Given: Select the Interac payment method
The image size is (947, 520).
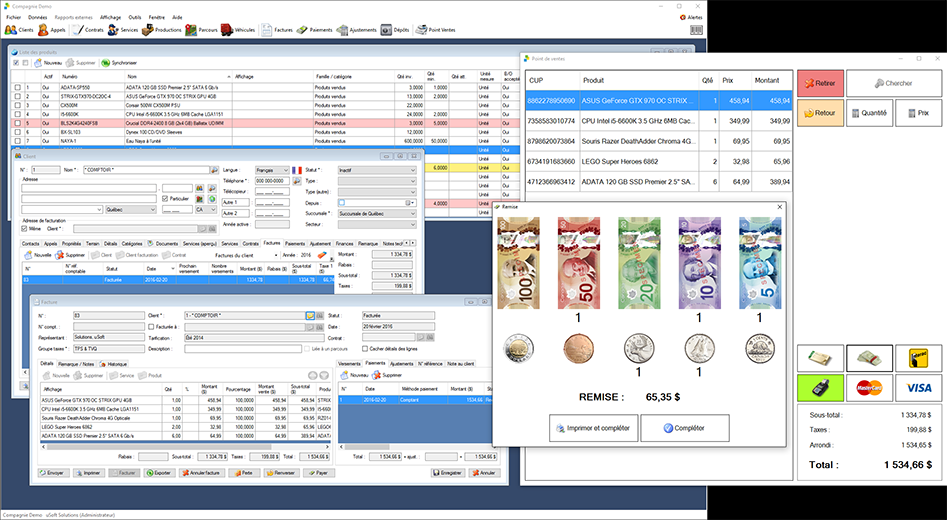Looking at the screenshot, I should pos(918,358).
